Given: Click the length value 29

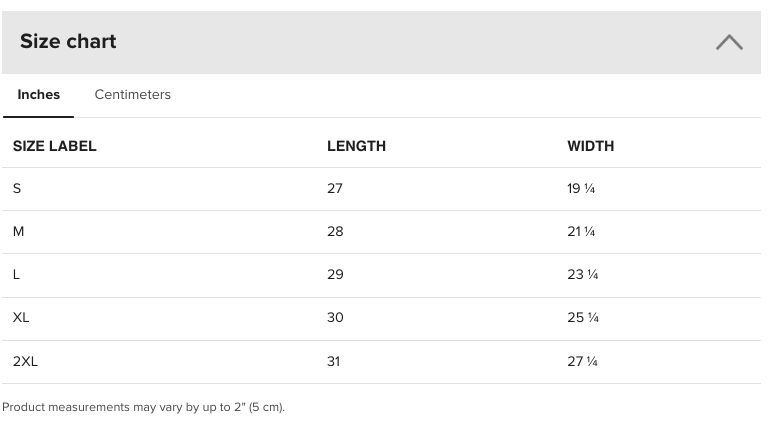Looking at the screenshot, I should (x=335, y=275).
